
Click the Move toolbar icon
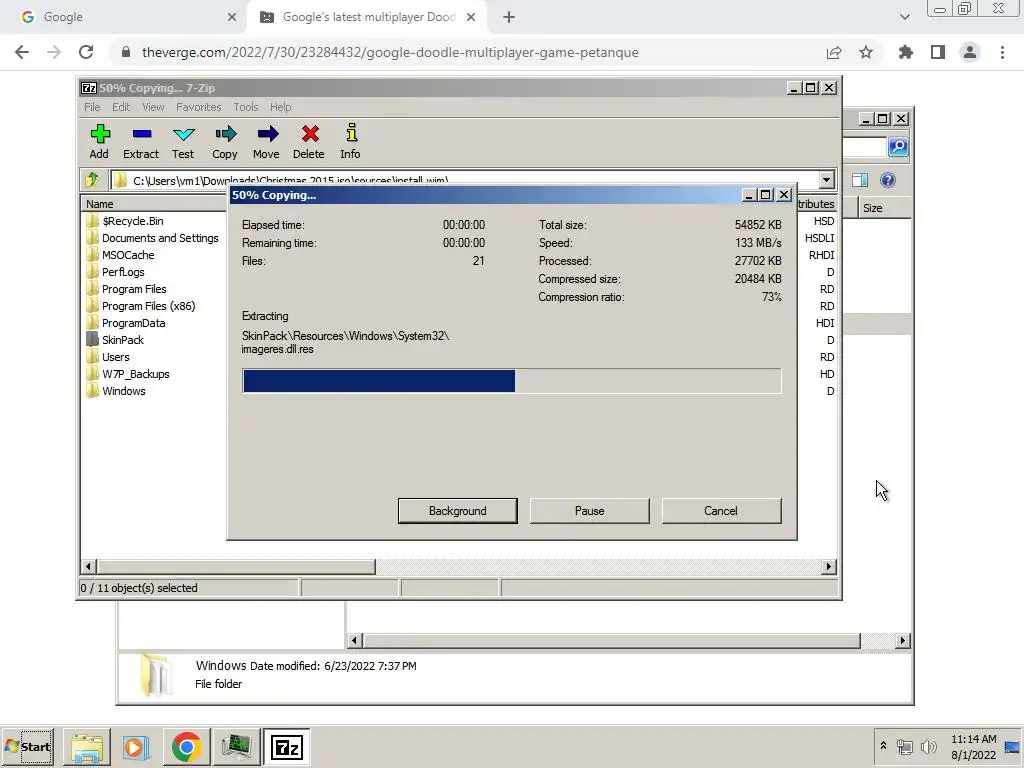click(266, 141)
